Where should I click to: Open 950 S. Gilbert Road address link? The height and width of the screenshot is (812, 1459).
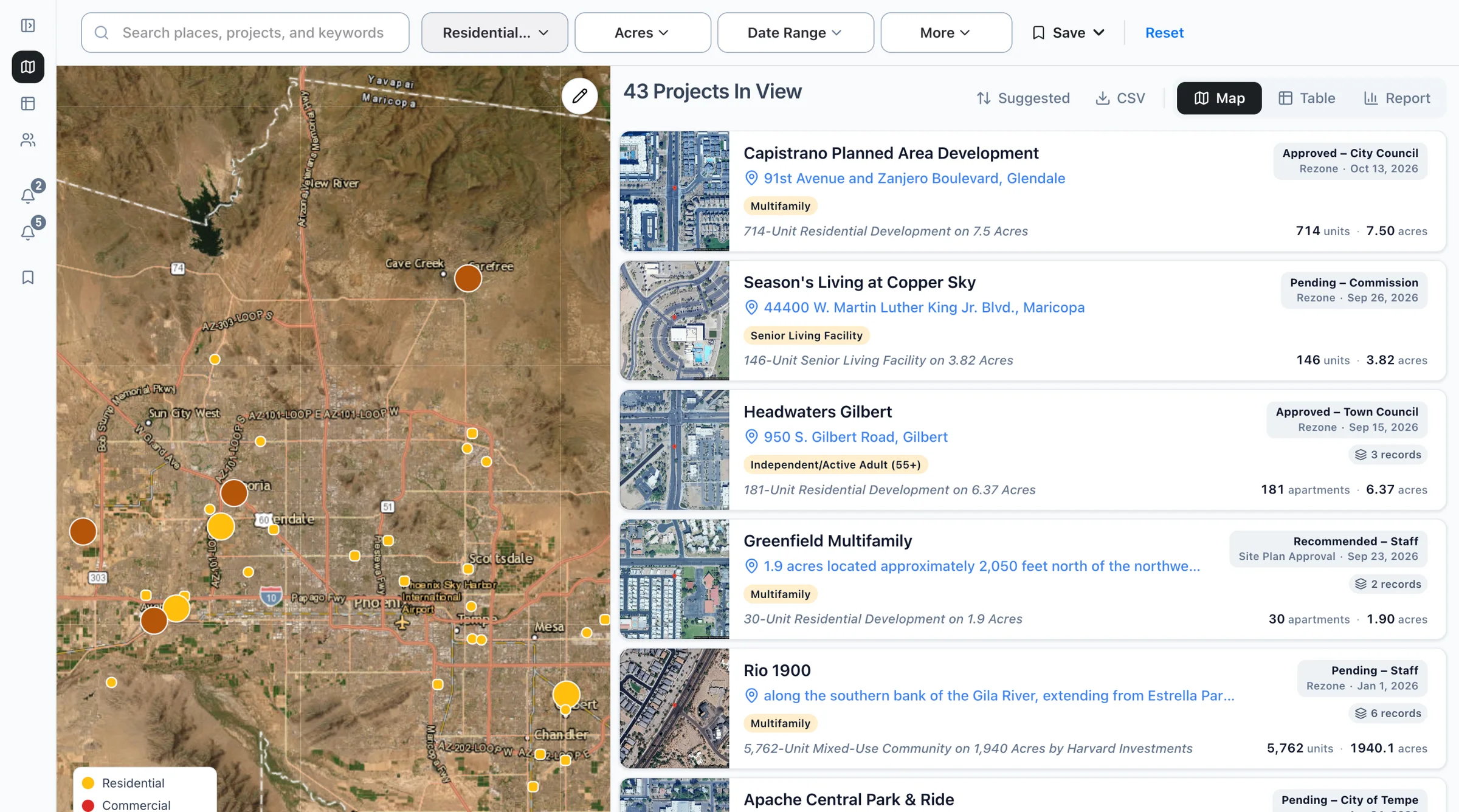tap(855, 437)
